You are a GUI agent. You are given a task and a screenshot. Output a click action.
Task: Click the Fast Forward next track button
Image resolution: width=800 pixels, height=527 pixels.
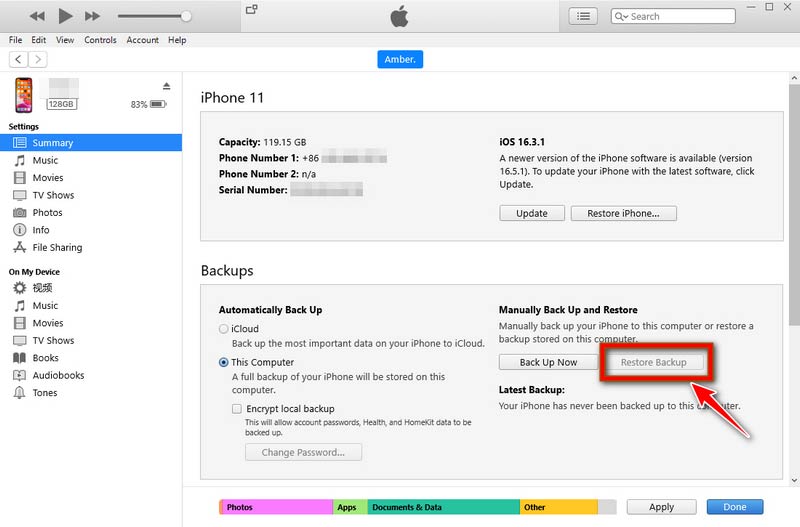(x=92, y=16)
